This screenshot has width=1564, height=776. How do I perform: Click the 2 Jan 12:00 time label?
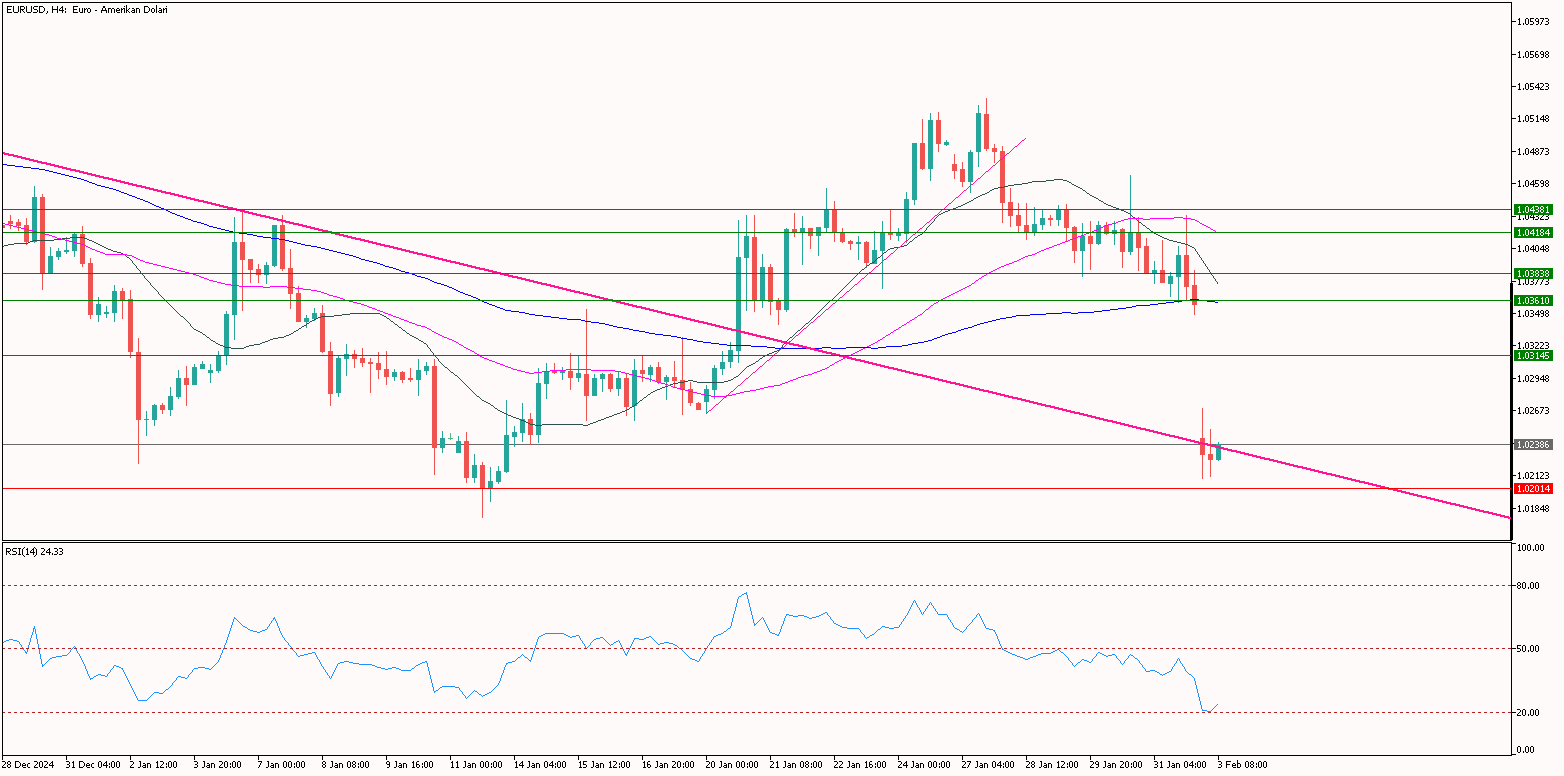point(154,765)
